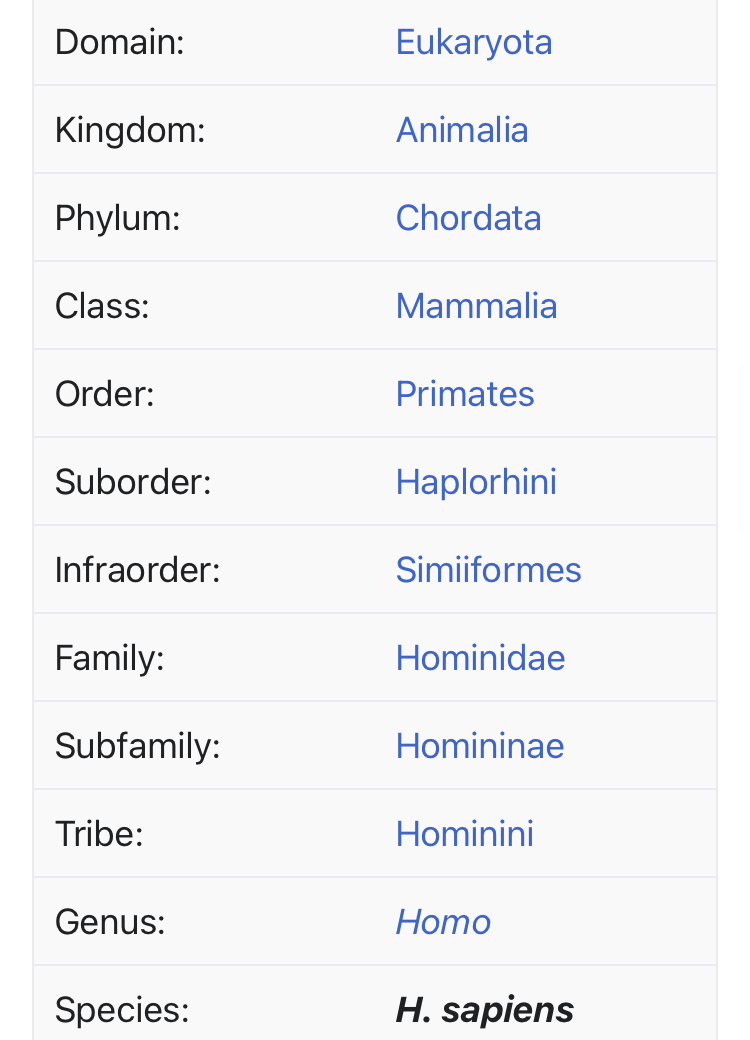Click the bold H. sapiens species text
The height and width of the screenshot is (1040, 750).
point(485,1011)
